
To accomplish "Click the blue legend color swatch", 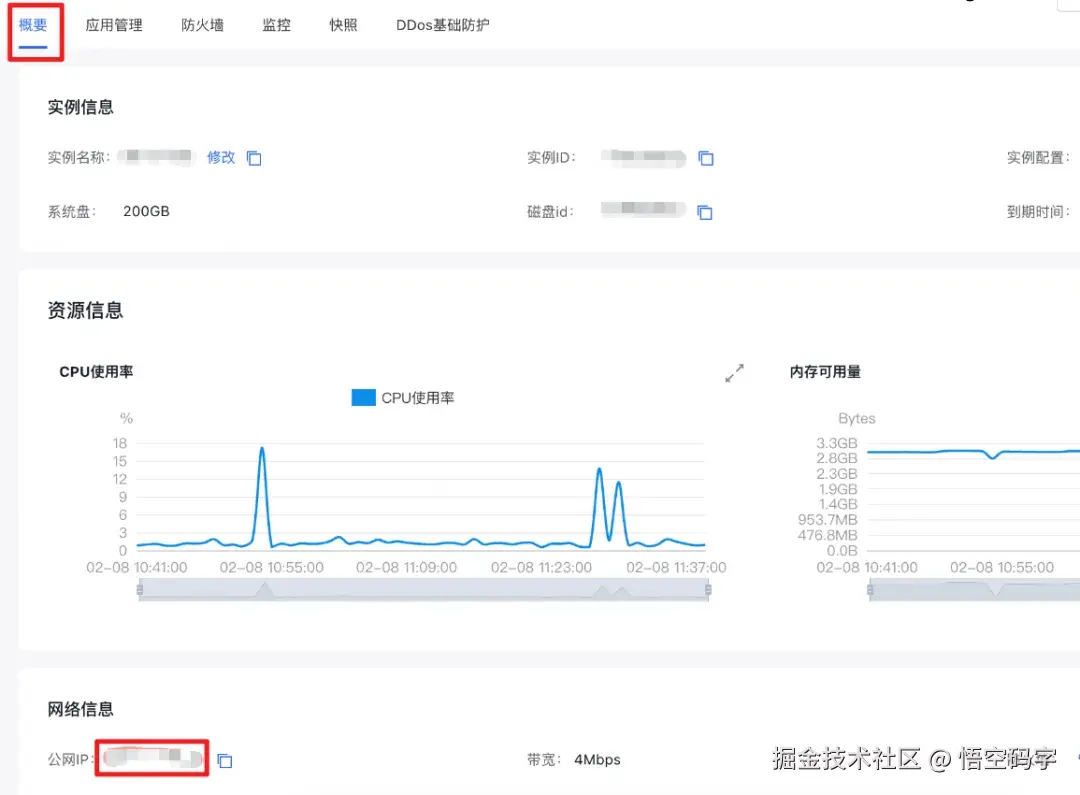I will [363, 397].
